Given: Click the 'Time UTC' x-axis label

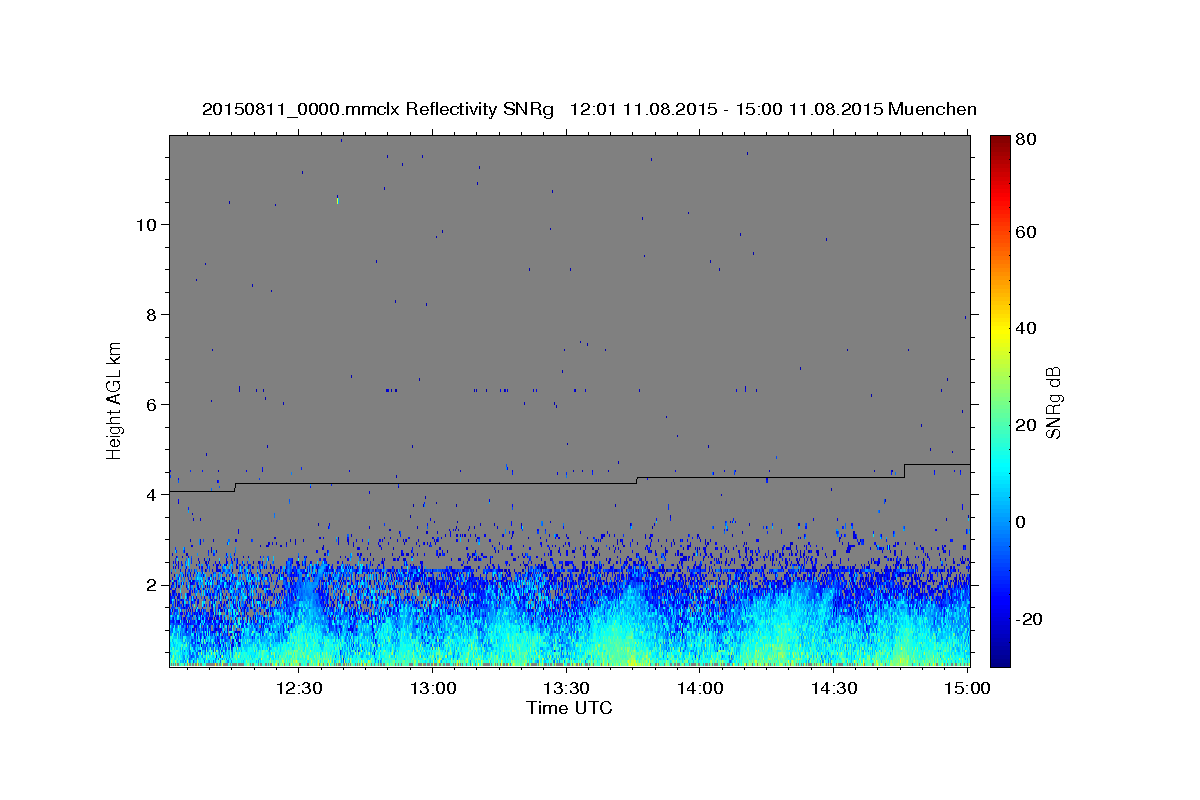Looking at the screenshot, I should pyautogui.click(x=569, y=708).
